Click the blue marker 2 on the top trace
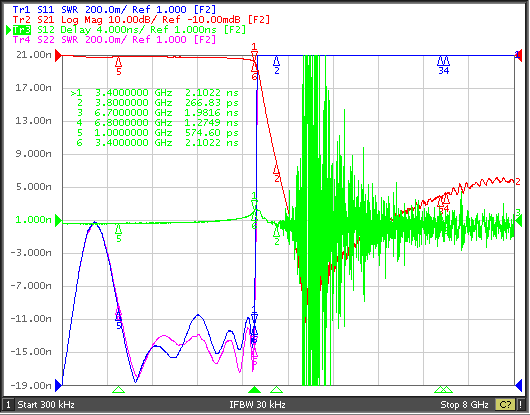 click(x=276, y=65)
